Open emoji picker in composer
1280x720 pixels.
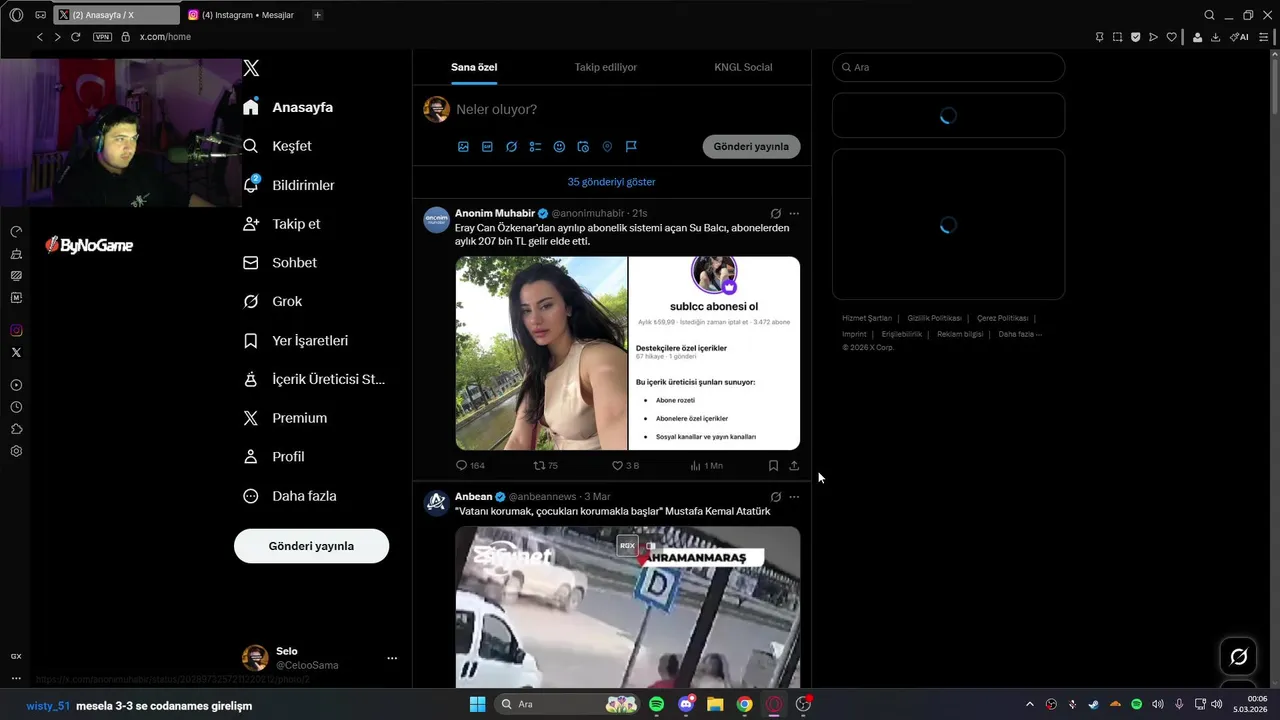[559, 147]
